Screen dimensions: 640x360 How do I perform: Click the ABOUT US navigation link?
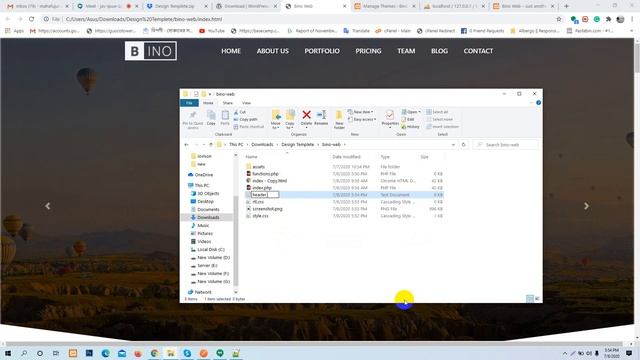pyautogui.click(x=273, y=51)
